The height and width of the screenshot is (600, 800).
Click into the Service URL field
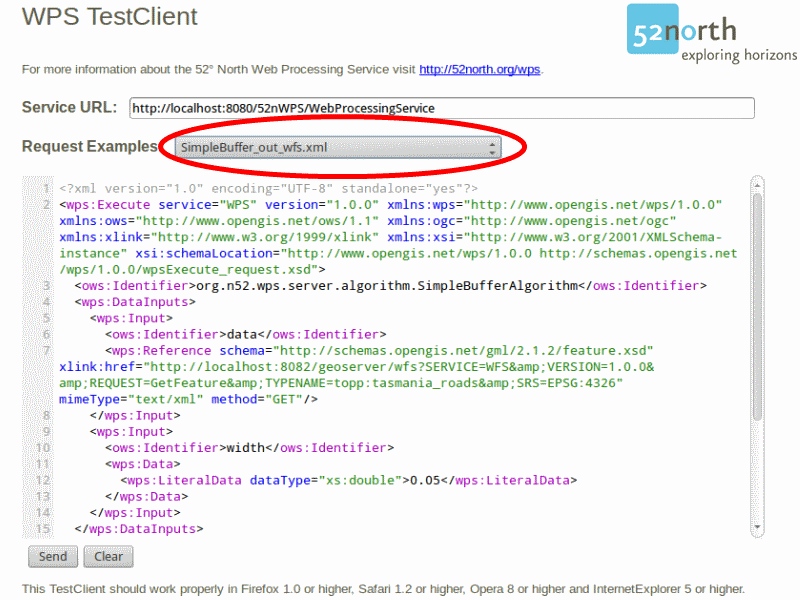click(x=442, y=108)
